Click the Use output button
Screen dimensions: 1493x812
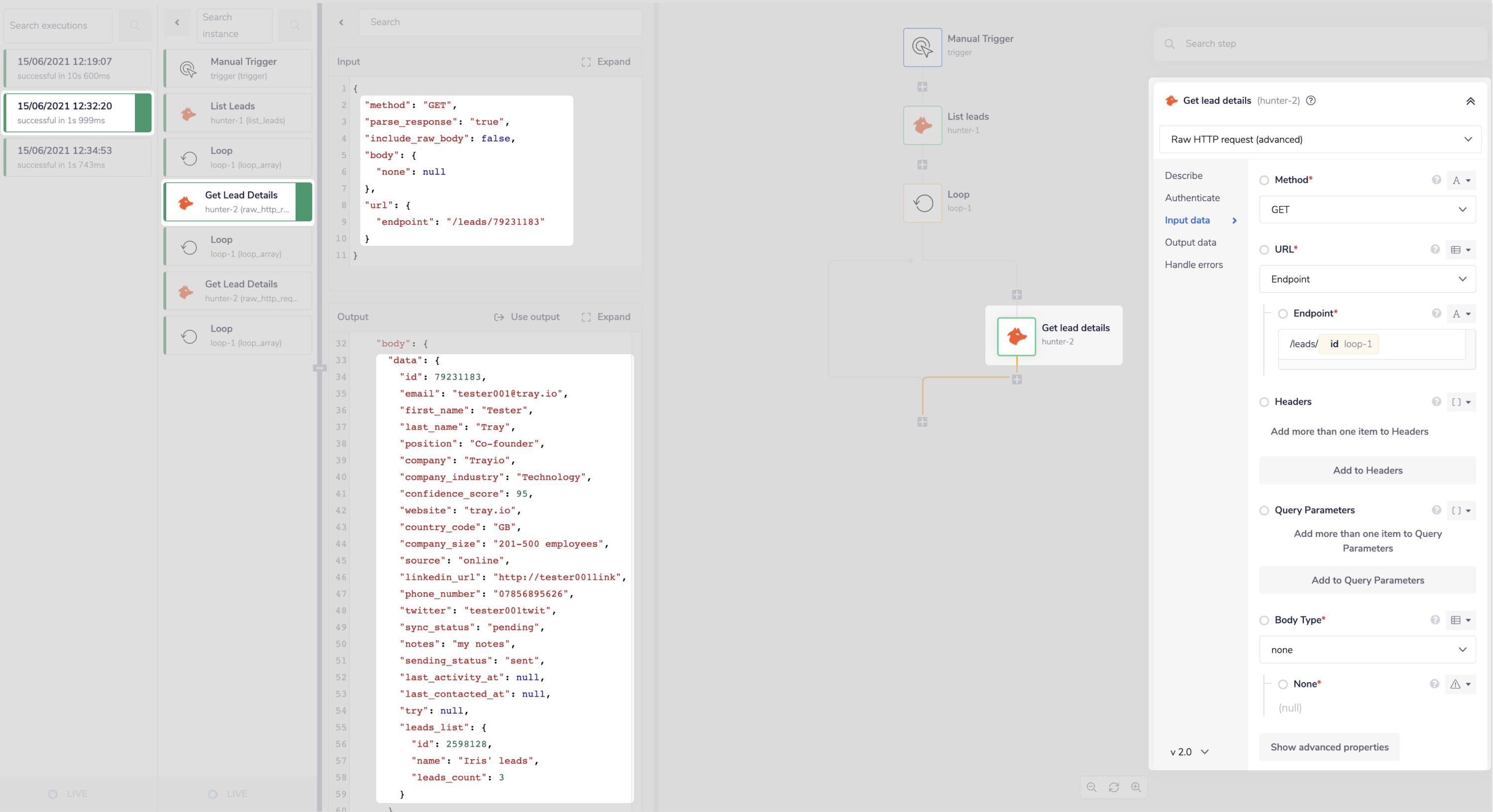[x=526, y=316]
